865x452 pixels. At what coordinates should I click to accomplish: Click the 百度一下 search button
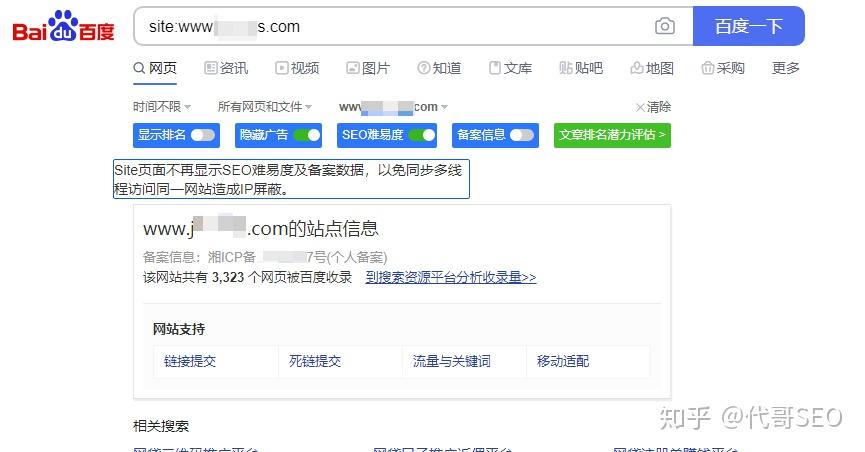[749, 26]
